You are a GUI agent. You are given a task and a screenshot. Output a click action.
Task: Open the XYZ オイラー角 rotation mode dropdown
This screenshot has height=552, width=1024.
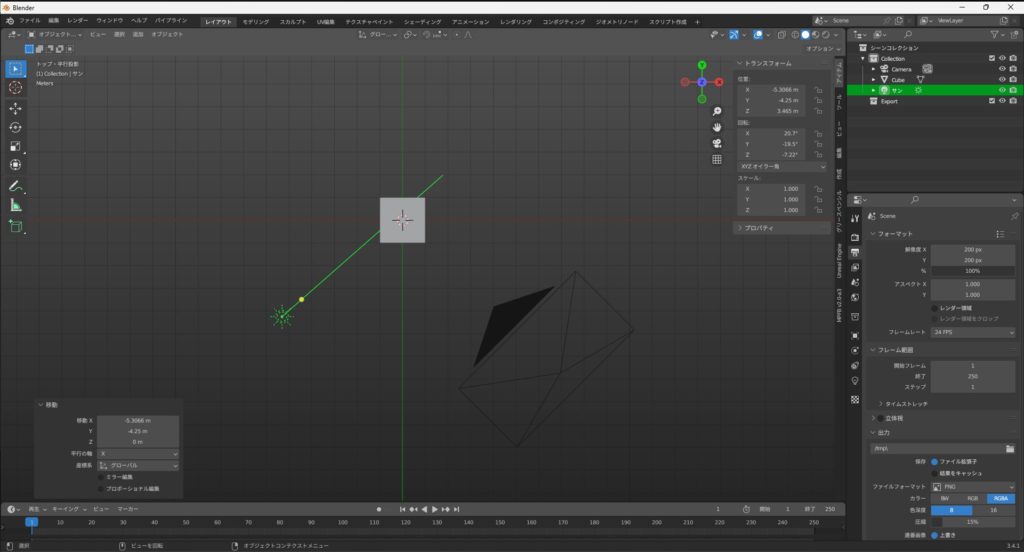tap(781, 166)
